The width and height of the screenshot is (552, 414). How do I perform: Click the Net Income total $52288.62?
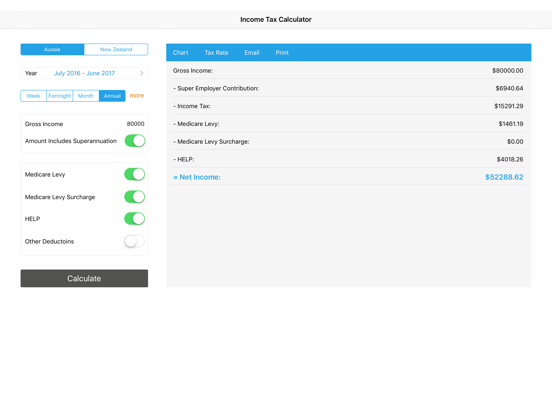click(504, 177)
